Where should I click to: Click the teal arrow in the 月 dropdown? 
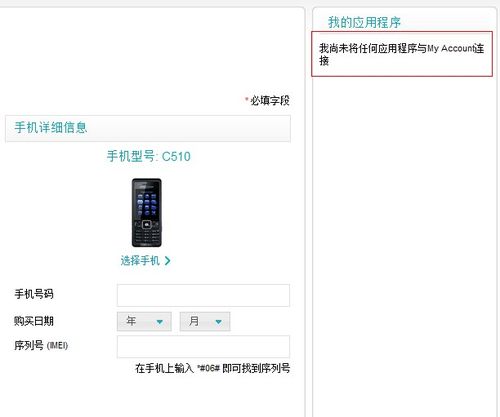[x=219, y=322]
